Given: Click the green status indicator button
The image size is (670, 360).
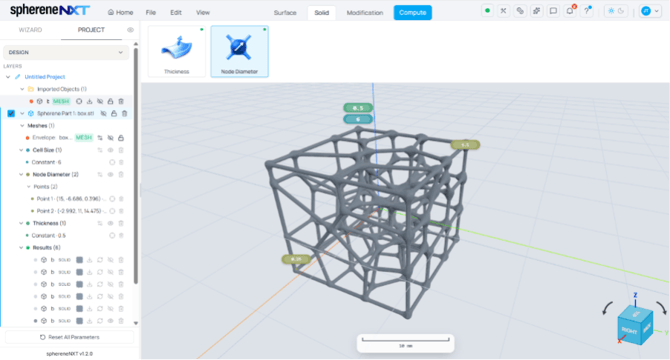Looking at the screenshot, I should coord(487,11).
